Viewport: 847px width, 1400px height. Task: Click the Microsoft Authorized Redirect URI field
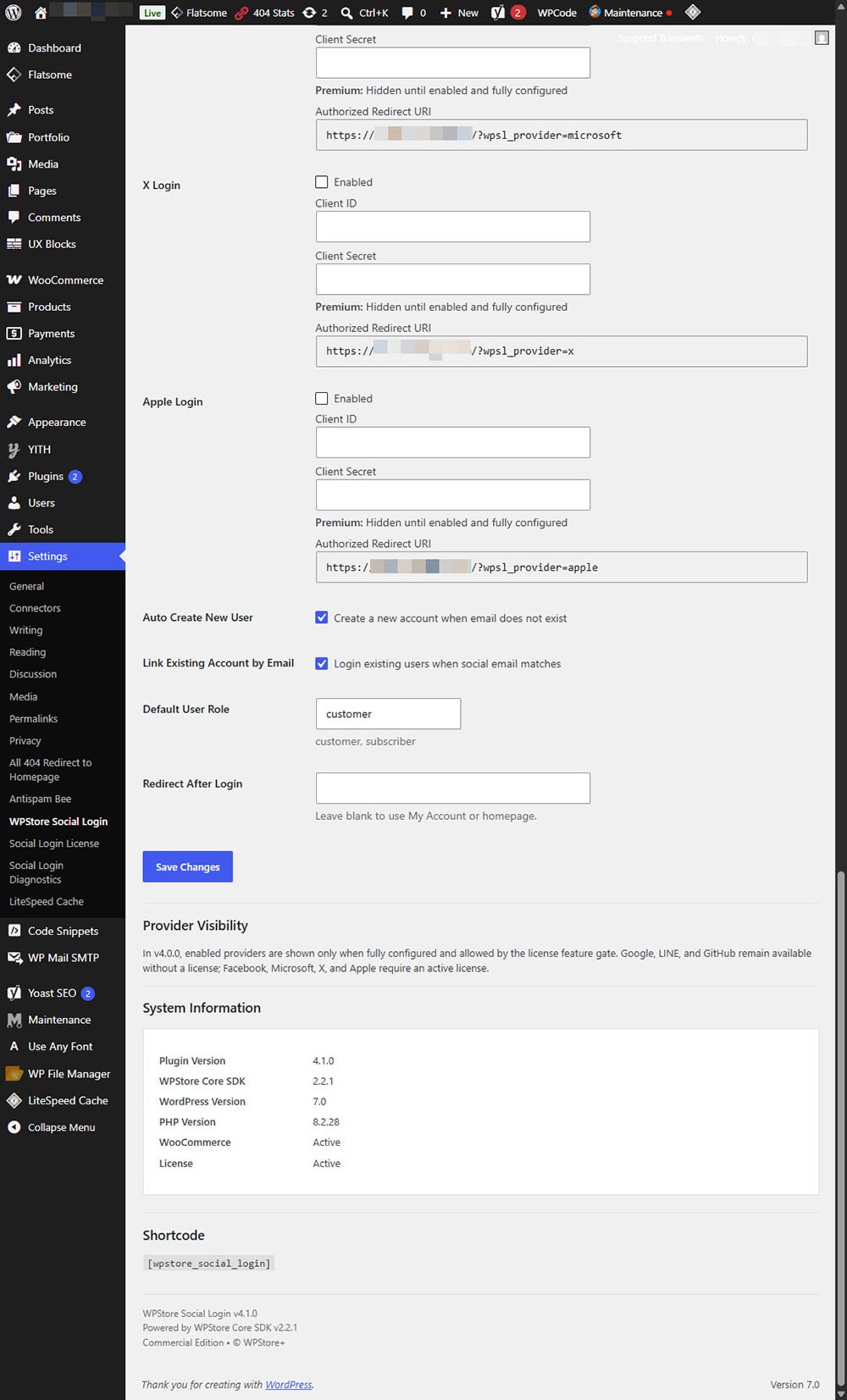pos(562,136)
